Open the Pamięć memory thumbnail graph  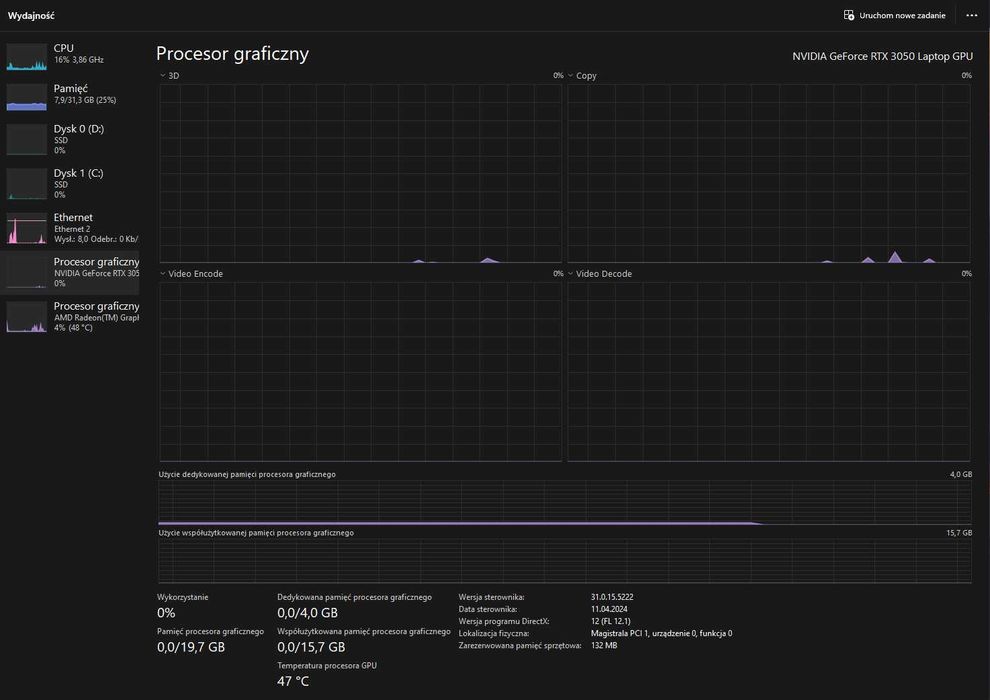click(x=27, y=97)
